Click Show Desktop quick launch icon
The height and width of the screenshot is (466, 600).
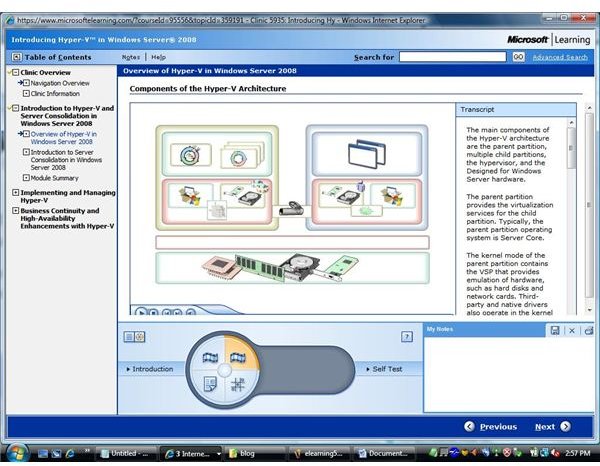(x=43, y=454)
